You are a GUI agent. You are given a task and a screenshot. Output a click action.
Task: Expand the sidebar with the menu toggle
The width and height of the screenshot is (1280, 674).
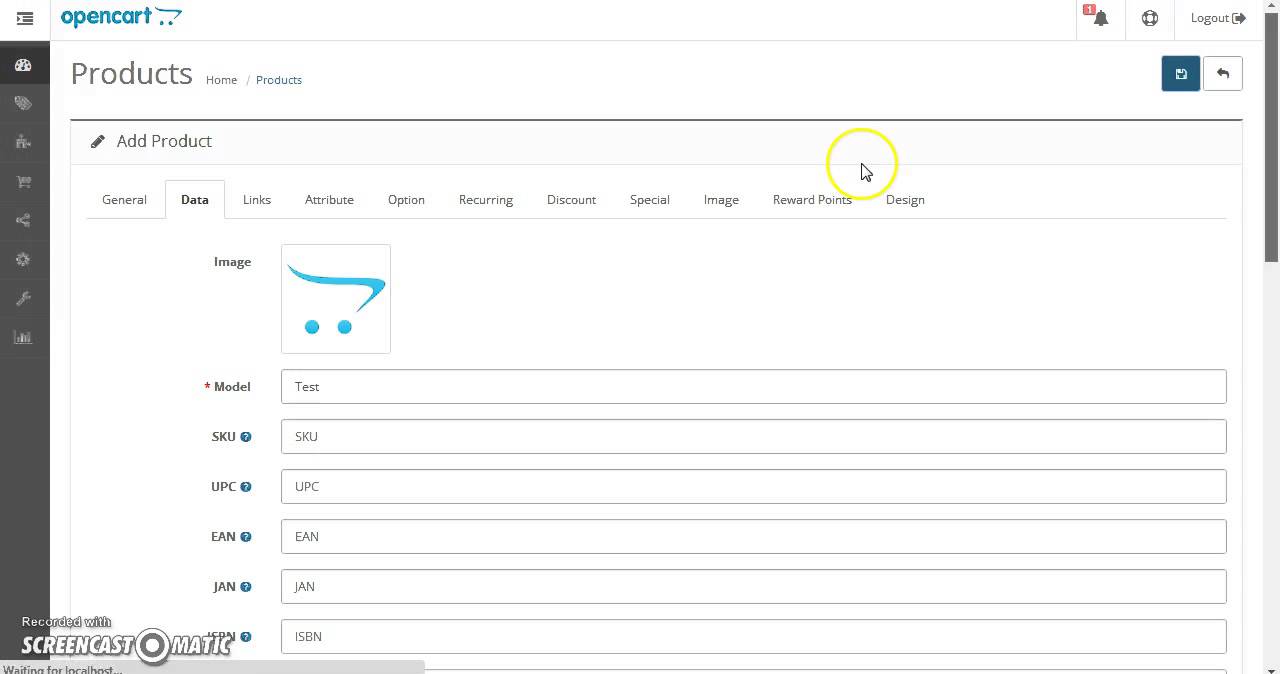[25, 18]
